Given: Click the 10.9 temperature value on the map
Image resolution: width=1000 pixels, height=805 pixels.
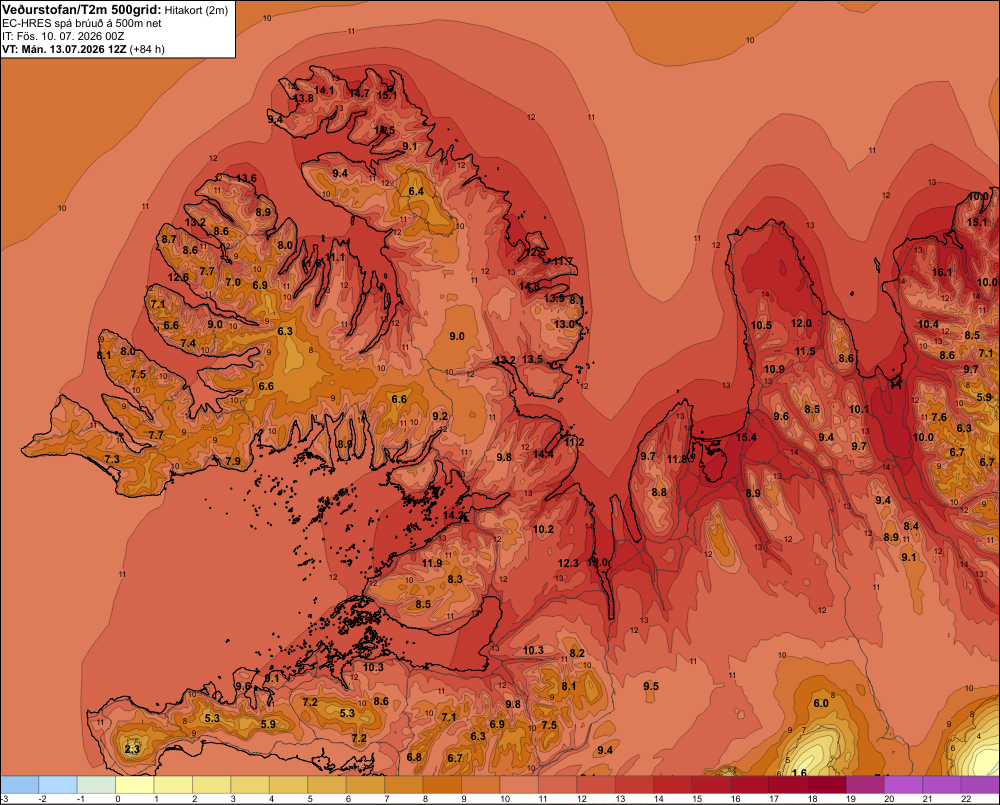Looking at the screenshot, I should tap(774, 369).
